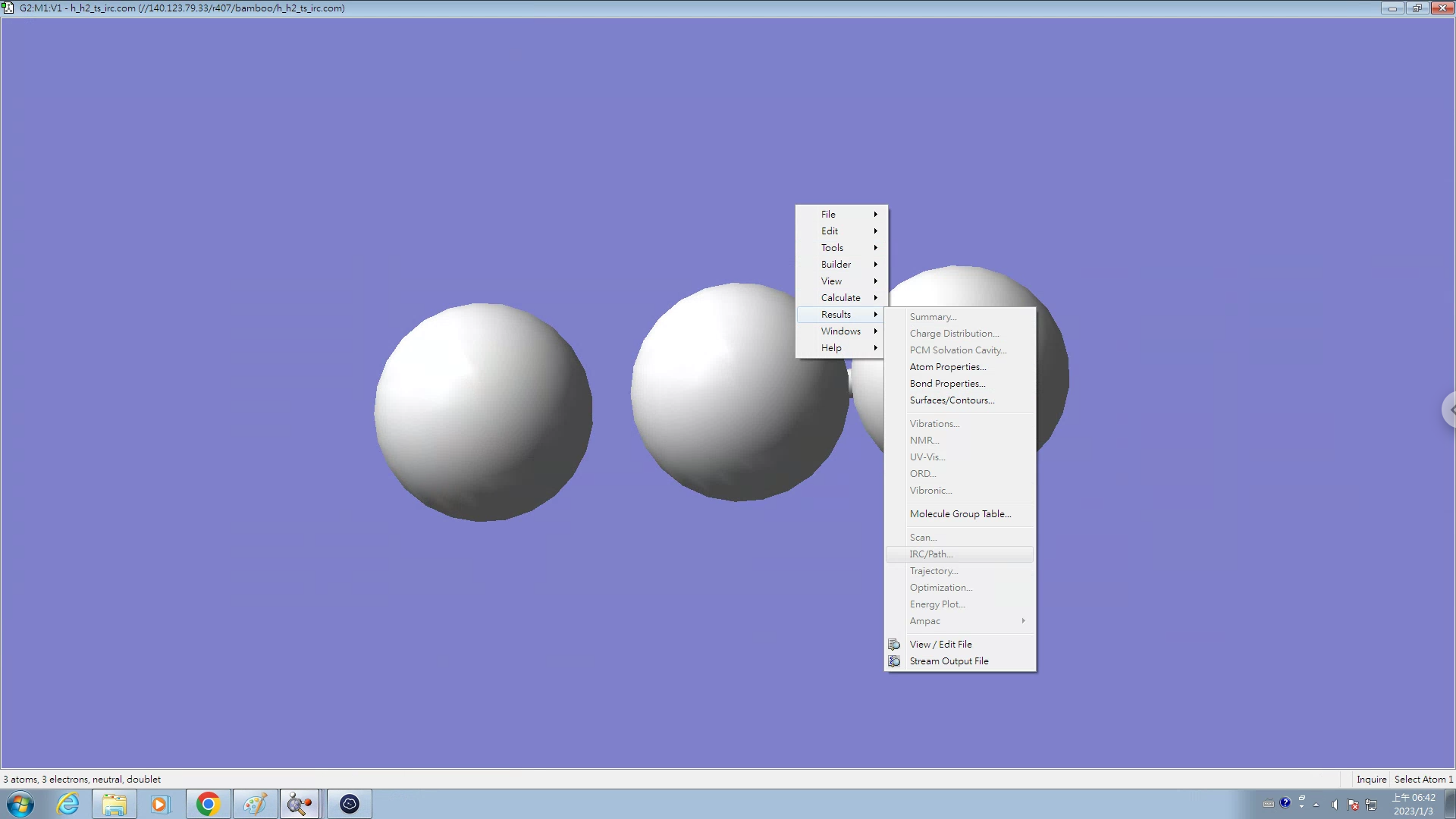Open Optimization results
Screen dimensions: 1456x819
point(959,588)
